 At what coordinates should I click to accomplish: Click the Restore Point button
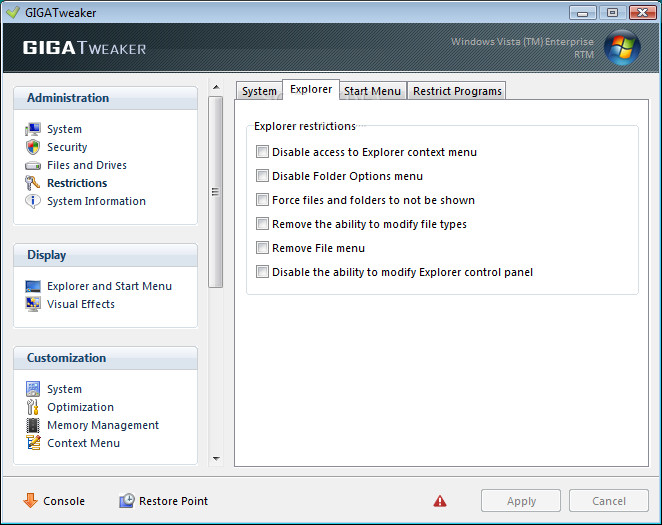(x=163, y=501)
